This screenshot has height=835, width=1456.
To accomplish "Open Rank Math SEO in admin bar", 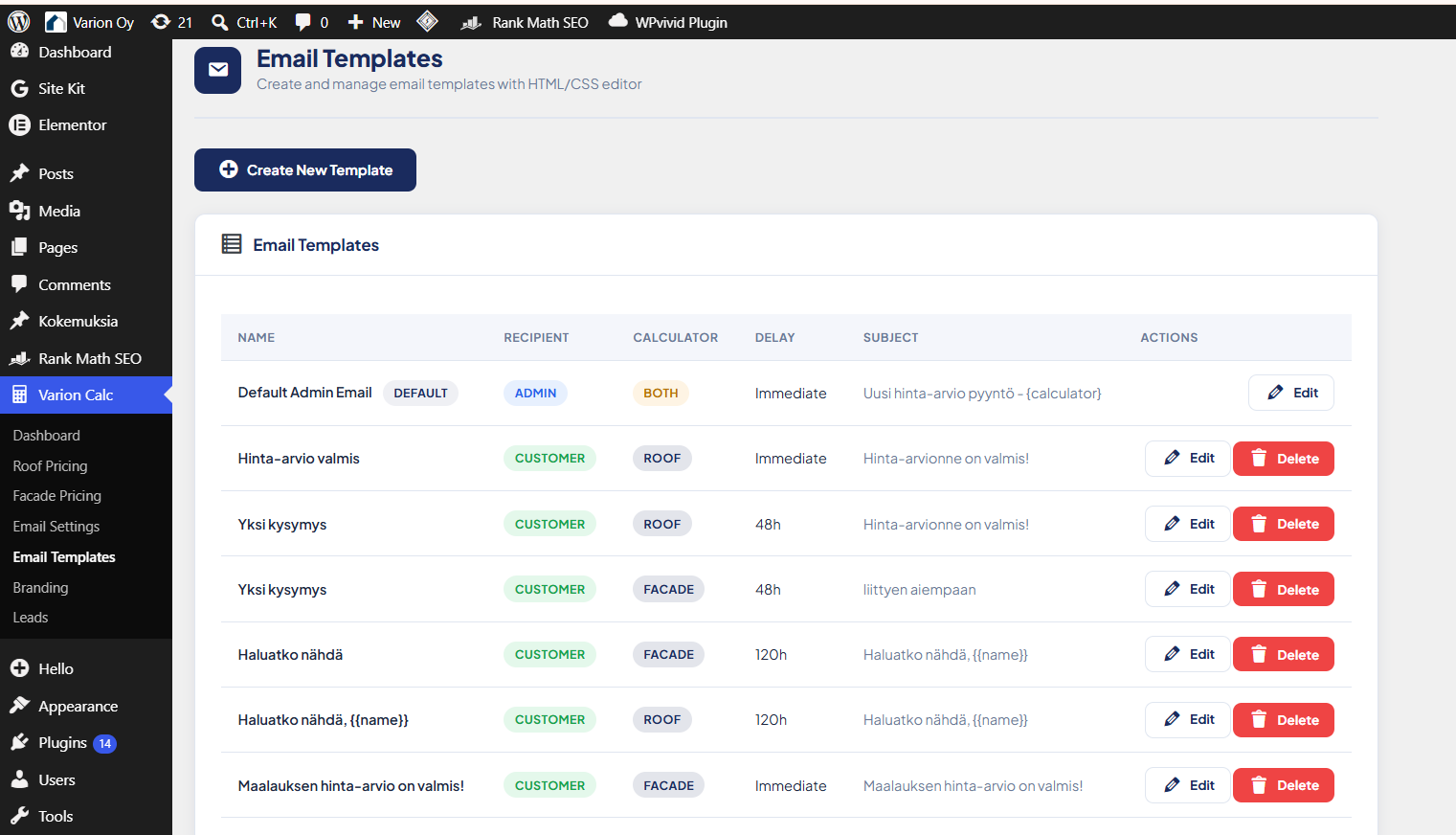I will coord(525,22).
